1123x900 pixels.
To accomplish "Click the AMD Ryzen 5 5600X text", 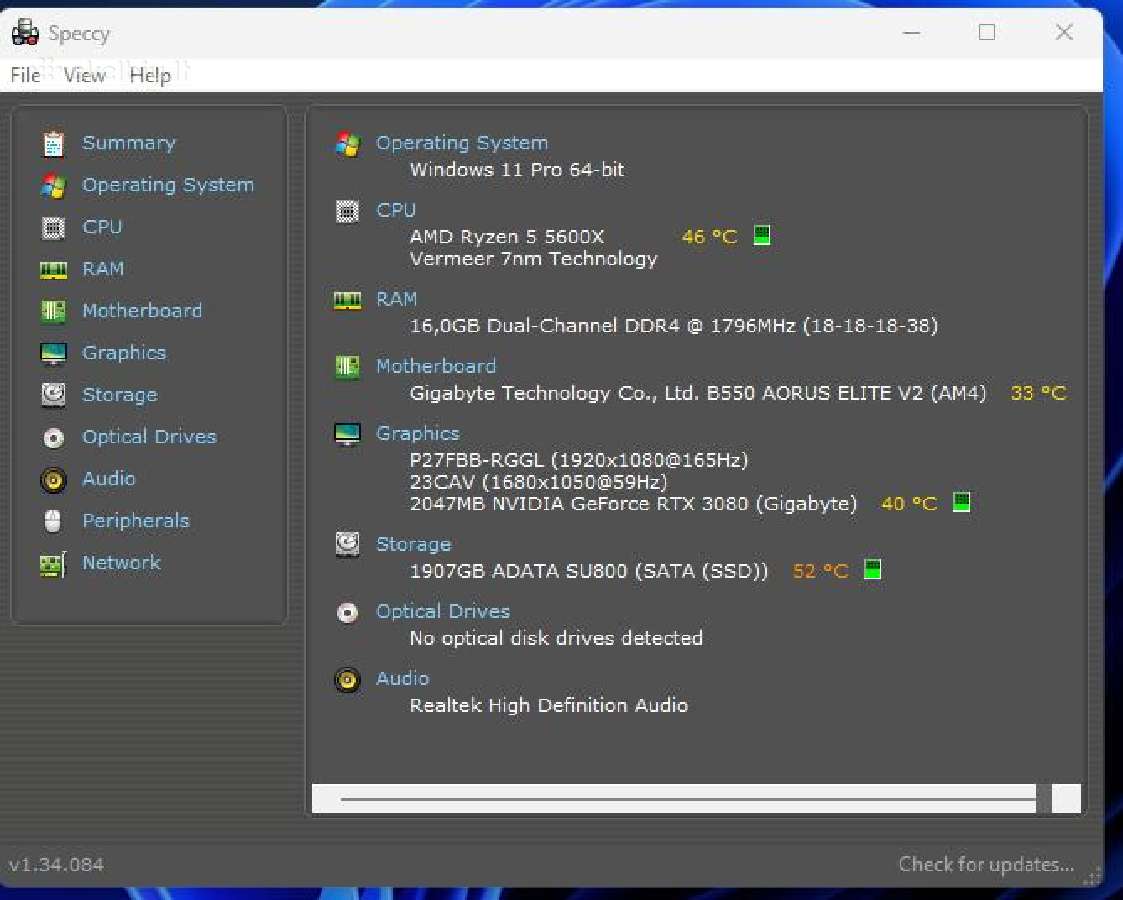I will point(507,237).
